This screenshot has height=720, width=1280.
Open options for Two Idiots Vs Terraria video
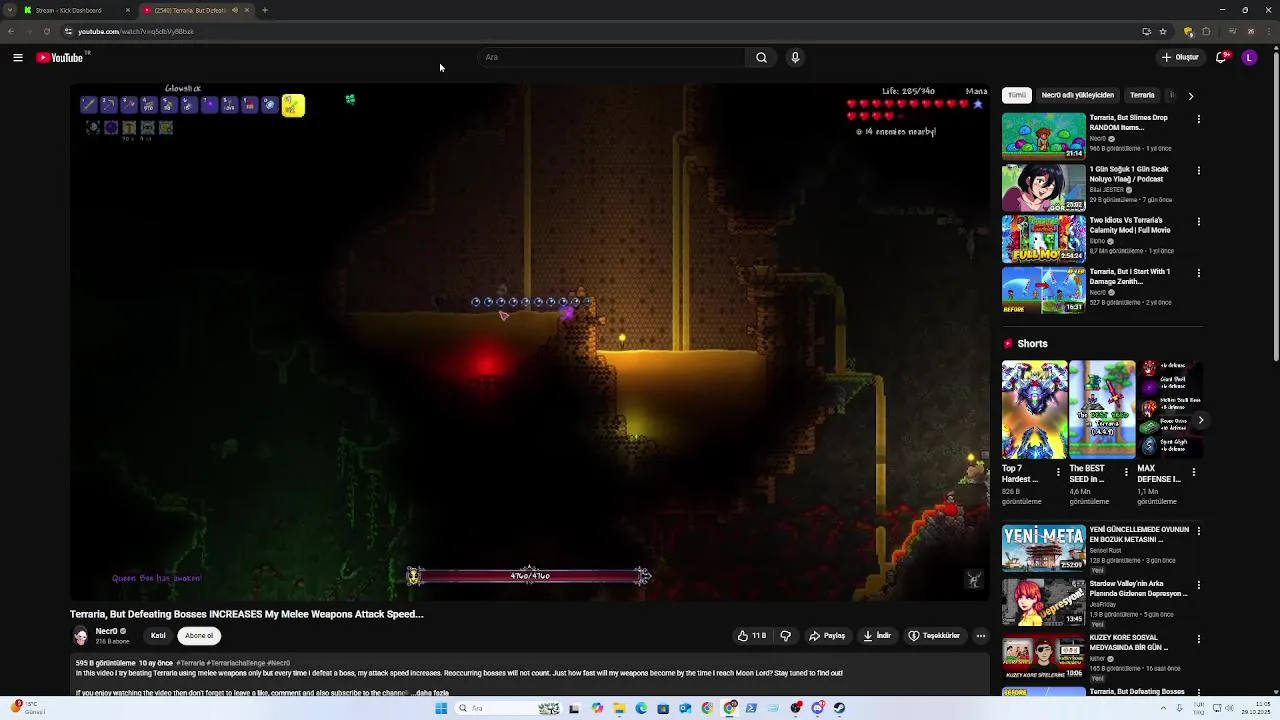coord(1199,222)
